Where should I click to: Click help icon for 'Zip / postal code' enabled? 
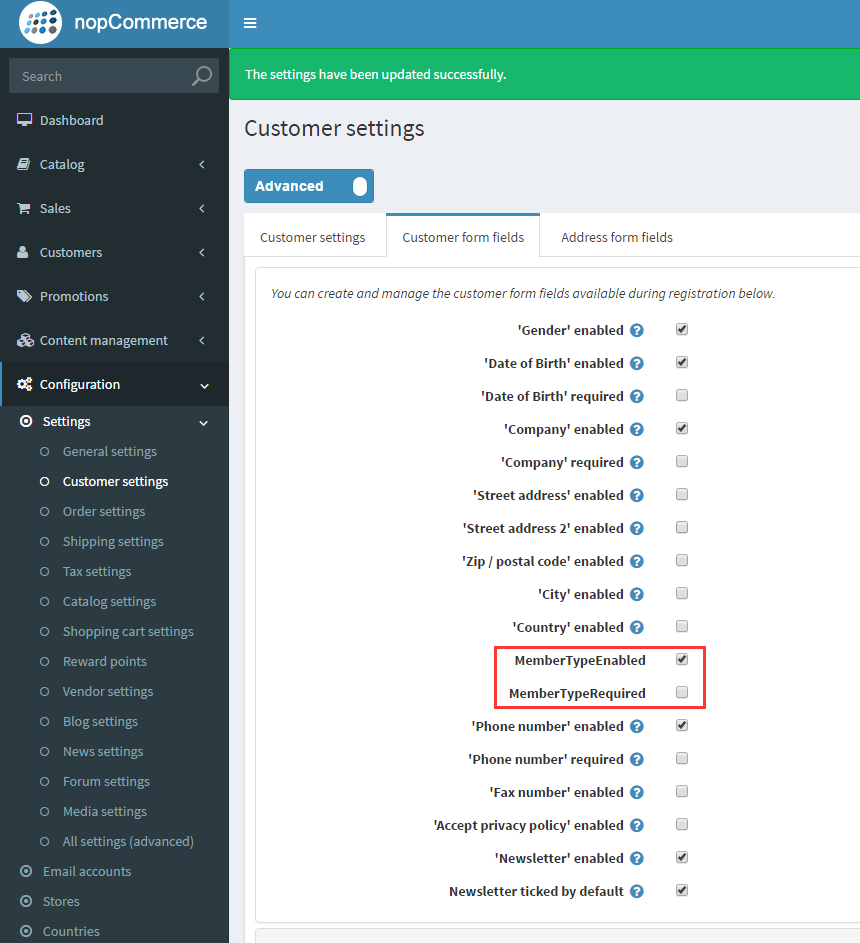(637, 561)
